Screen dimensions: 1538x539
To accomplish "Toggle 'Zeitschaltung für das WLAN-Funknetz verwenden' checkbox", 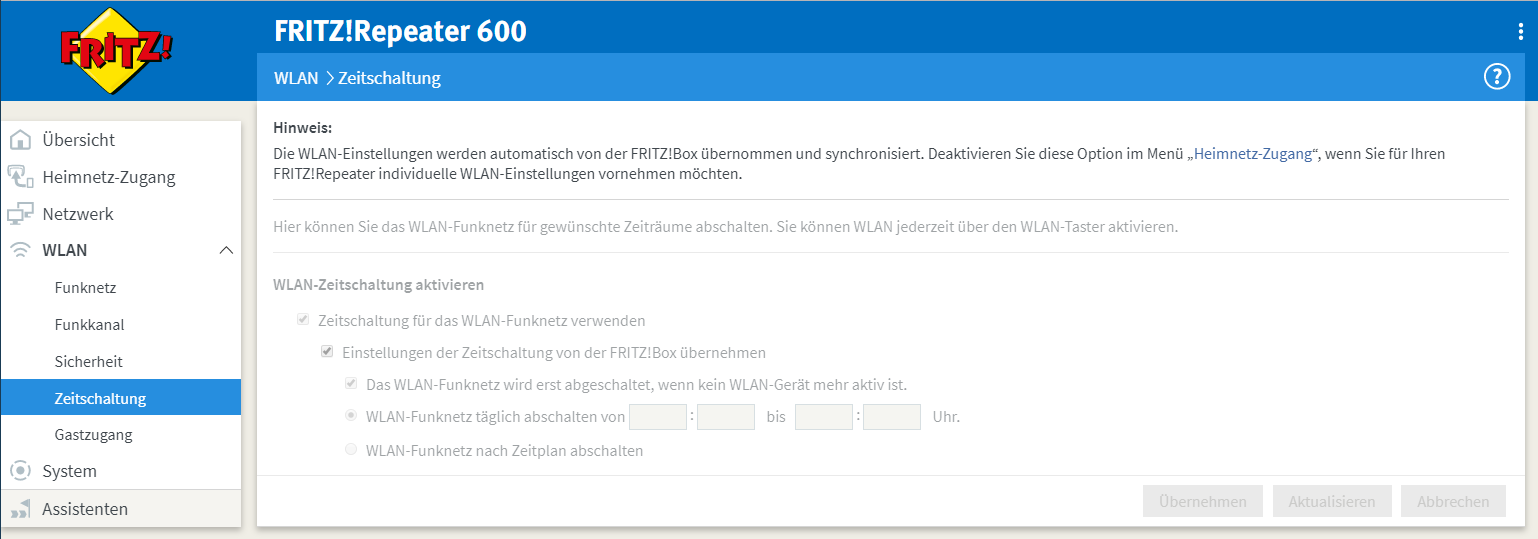I will [x=302, y=321].
